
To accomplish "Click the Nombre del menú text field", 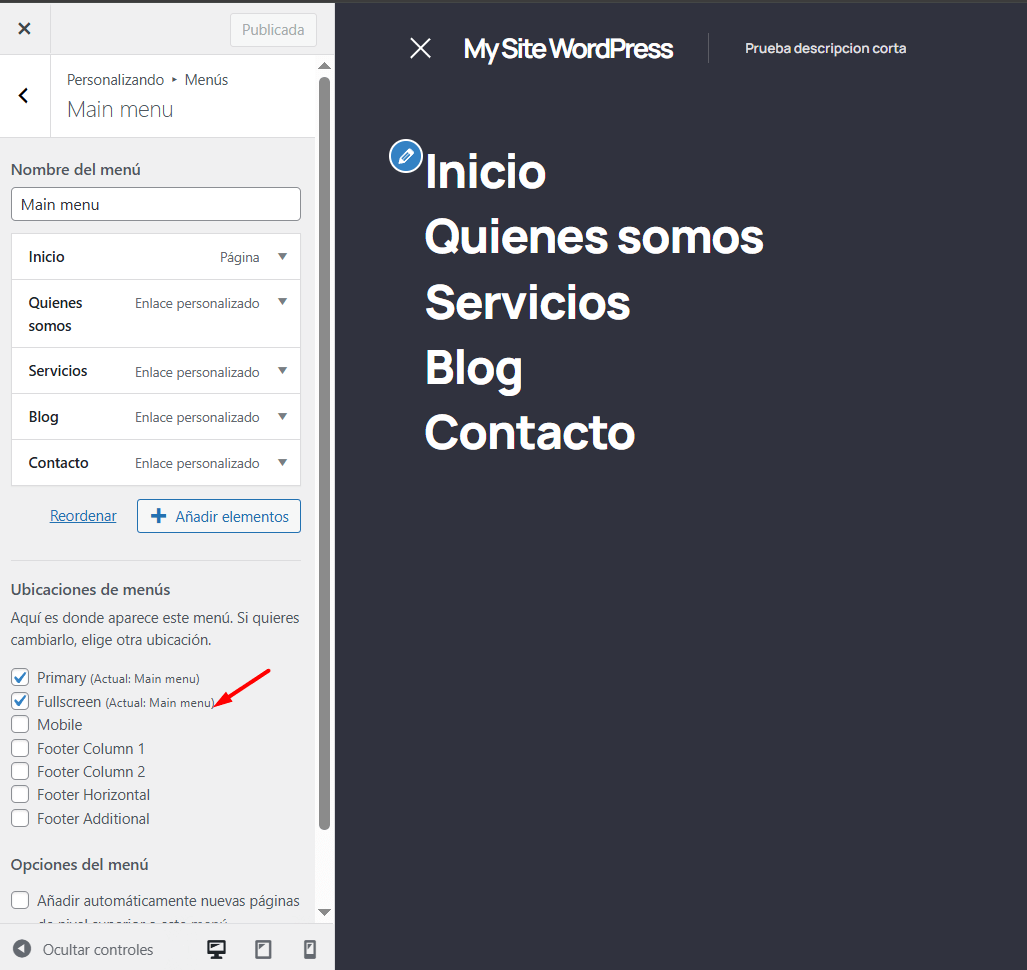I will click(156, 204).
